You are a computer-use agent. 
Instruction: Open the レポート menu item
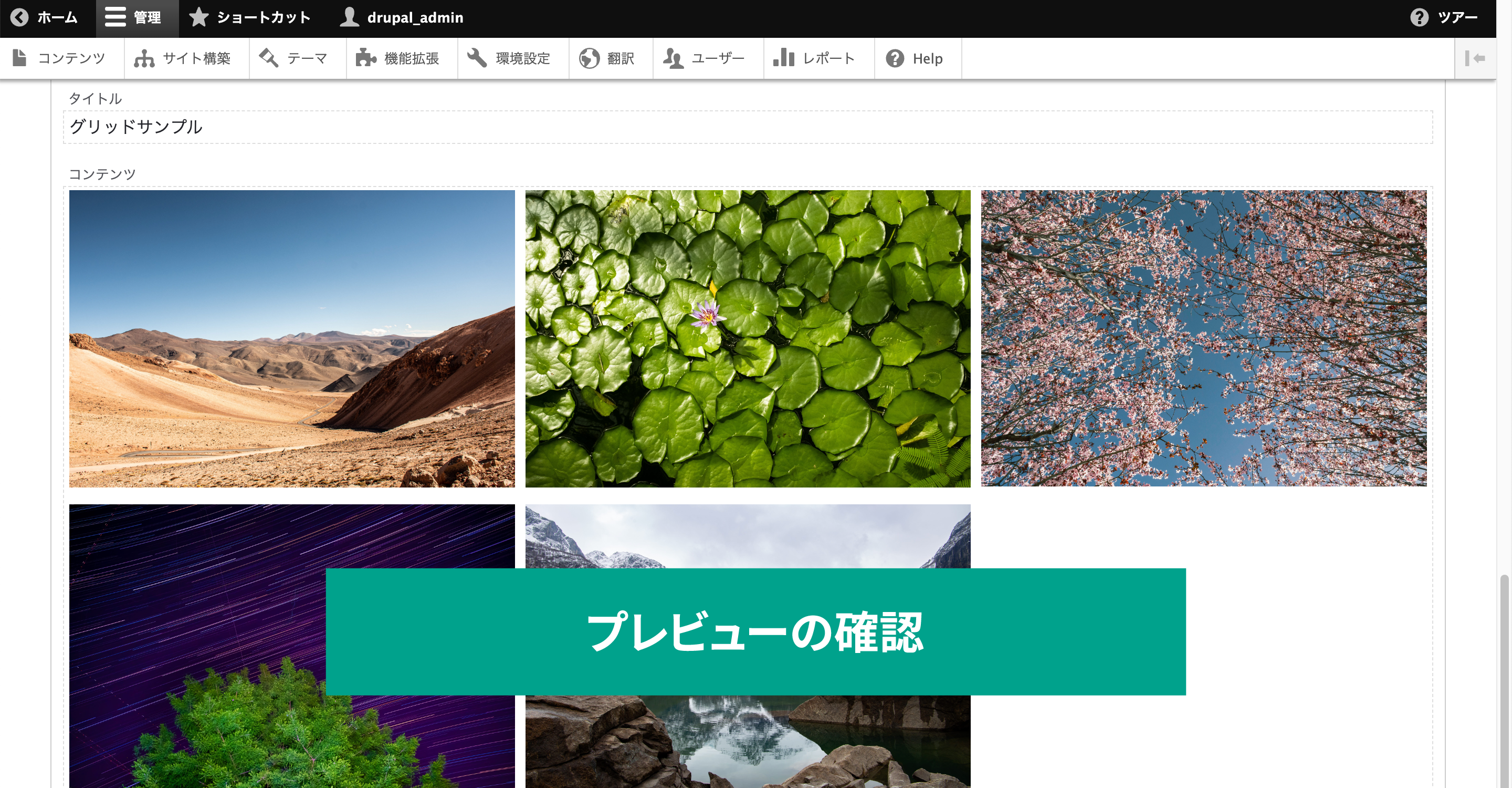pyautogui.click(x=820, y=58)
